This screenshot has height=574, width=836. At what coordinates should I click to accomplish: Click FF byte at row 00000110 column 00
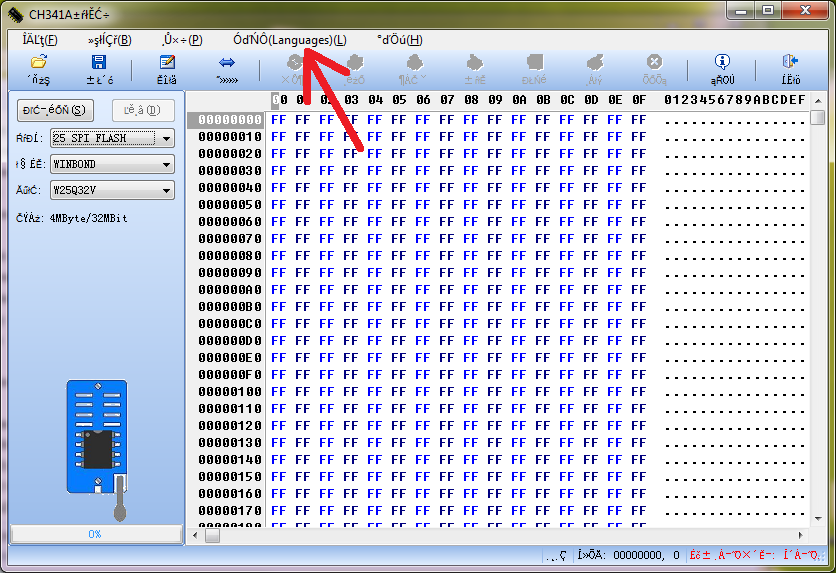click(279, 409)
